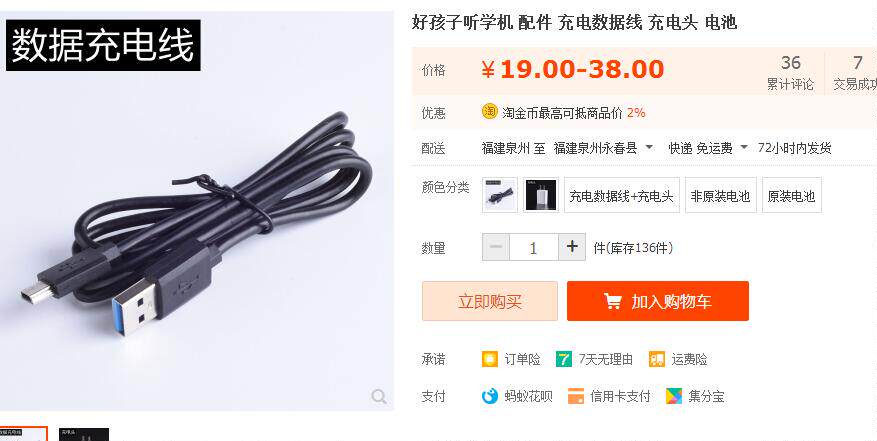Screen dimensions: 877x441
Task: Select the 原装电池 option
Action: point(791,195)
